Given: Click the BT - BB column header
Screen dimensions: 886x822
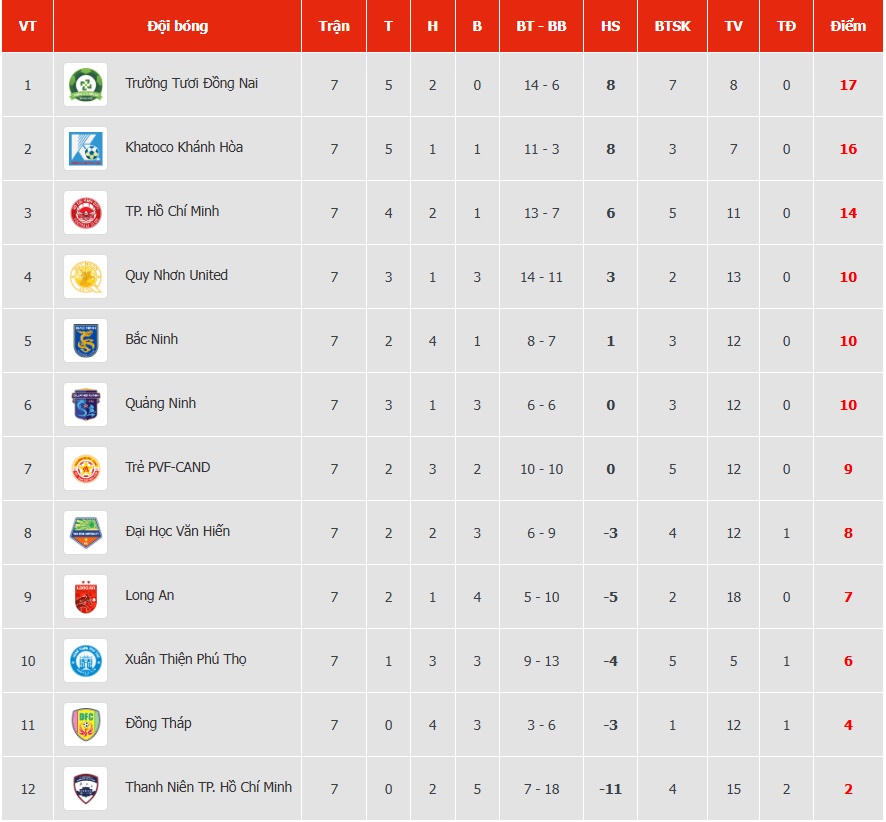Looking at the screenshot, I should pos(541,26).
